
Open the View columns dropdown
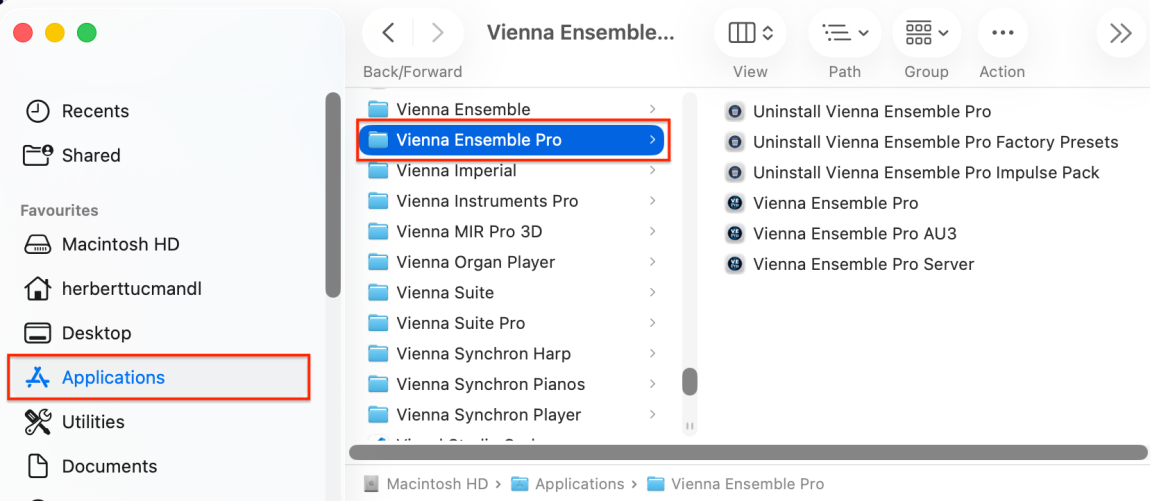tap(750, 33)
